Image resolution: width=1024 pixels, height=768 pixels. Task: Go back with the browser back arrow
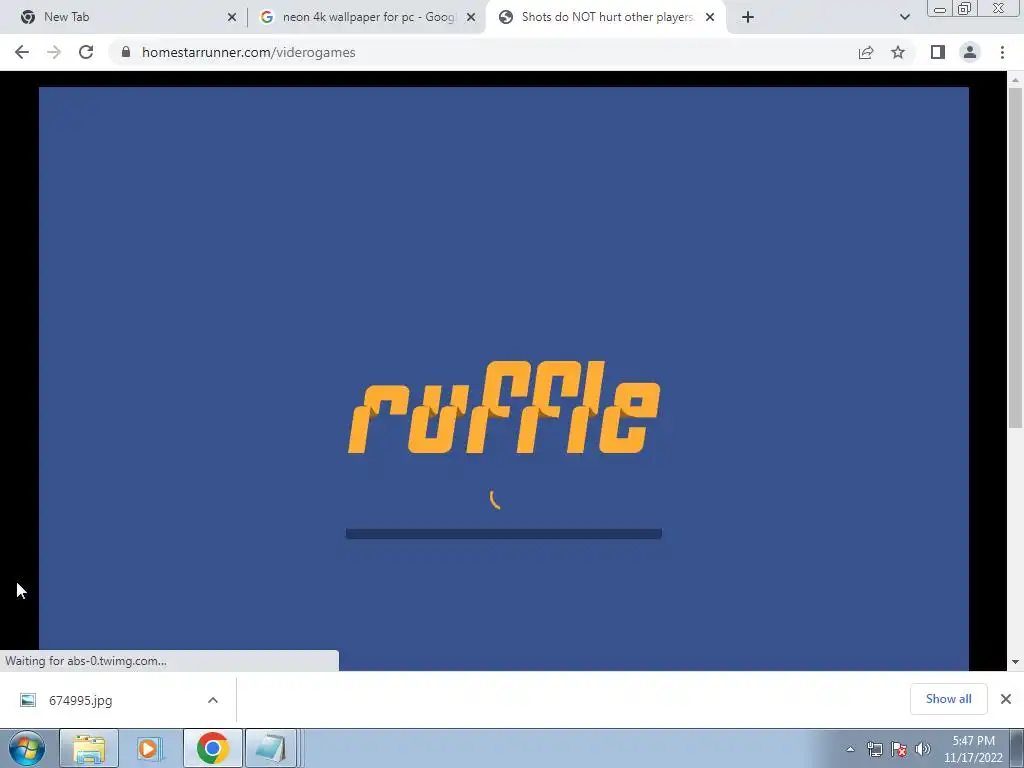tap(22, 52)
